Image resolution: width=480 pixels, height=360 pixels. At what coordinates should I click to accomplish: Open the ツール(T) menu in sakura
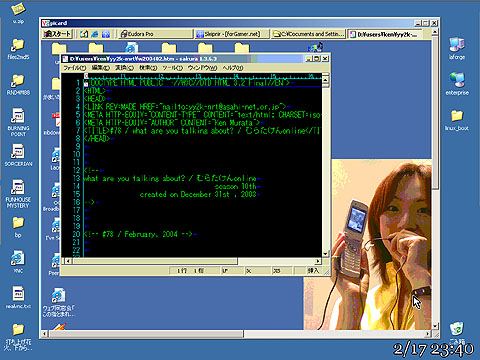click(x=173, y=68)
